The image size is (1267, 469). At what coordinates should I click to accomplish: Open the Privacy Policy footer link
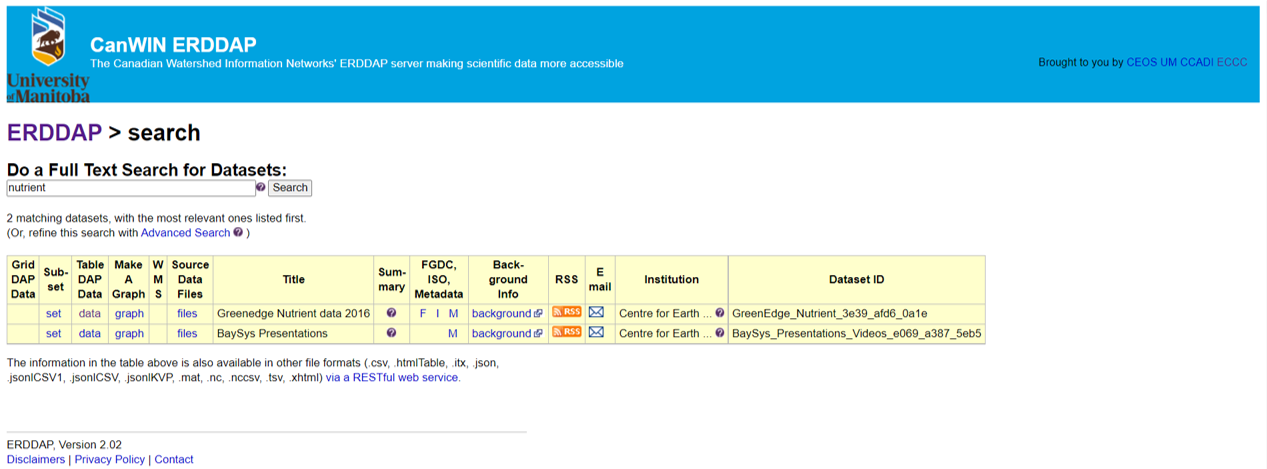coord(109,459)
